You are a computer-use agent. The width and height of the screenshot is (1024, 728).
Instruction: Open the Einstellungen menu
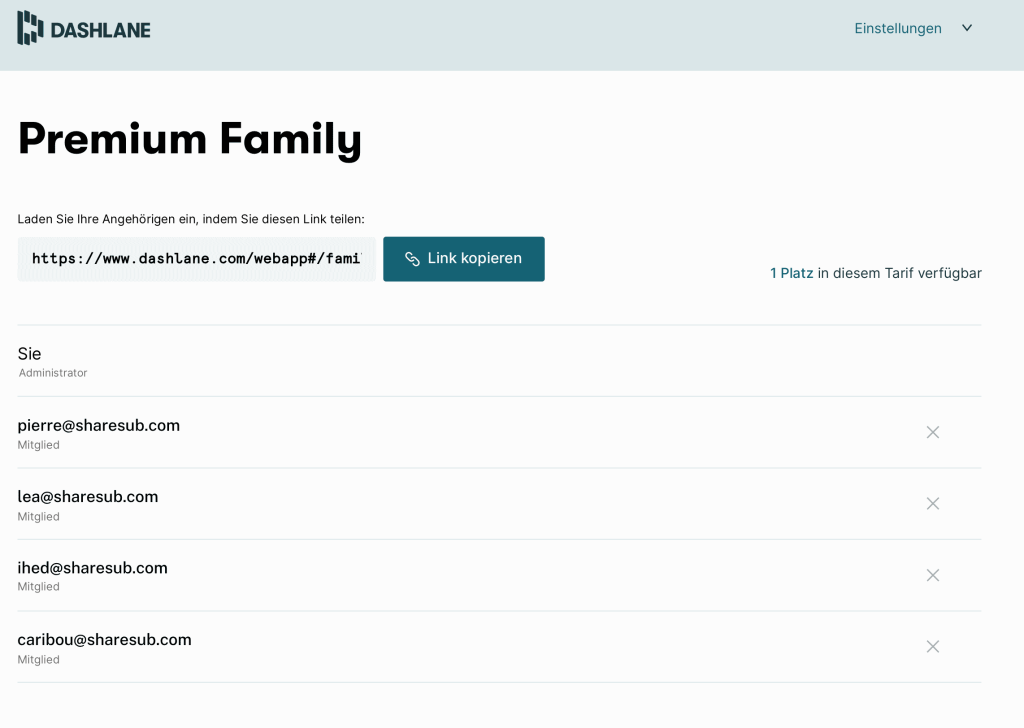pyautogui.click(x=898, y=28)
